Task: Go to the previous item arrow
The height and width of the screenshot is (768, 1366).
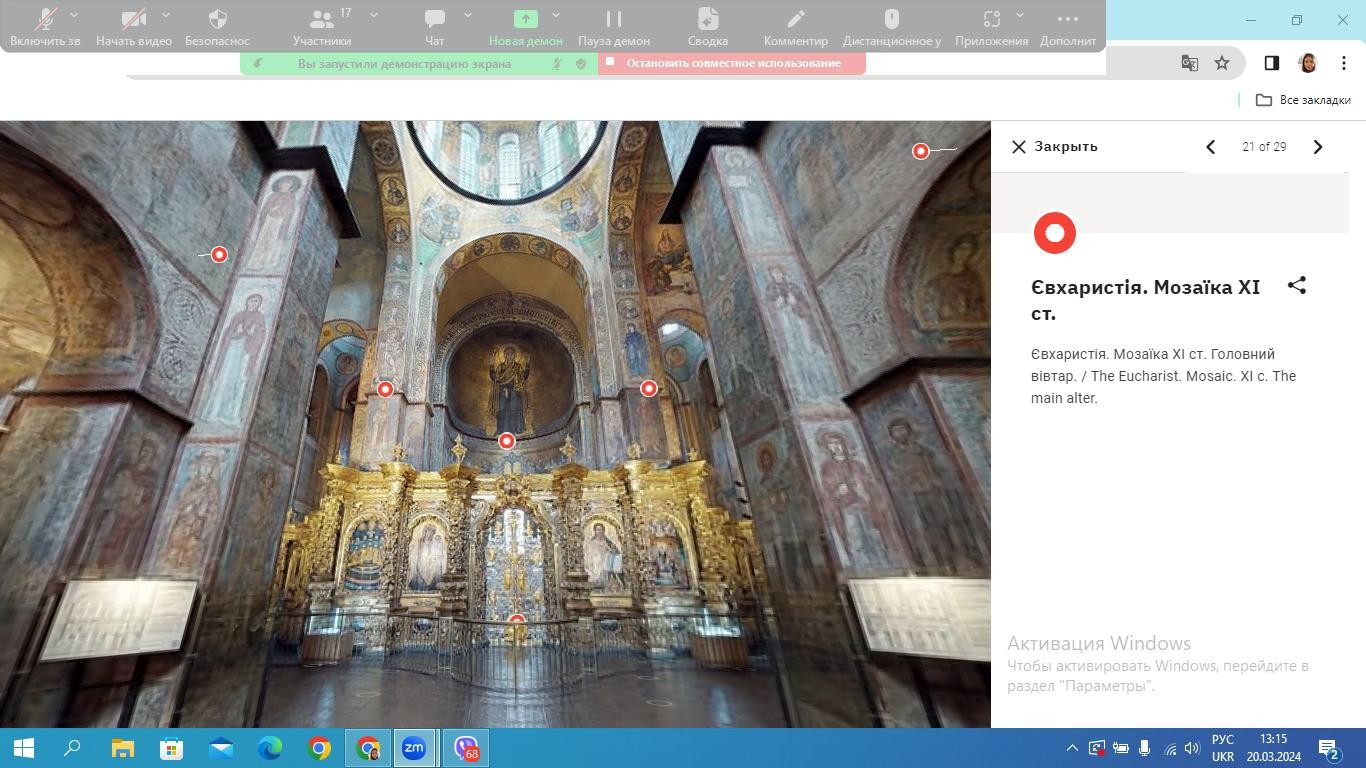Action: 1210,147
